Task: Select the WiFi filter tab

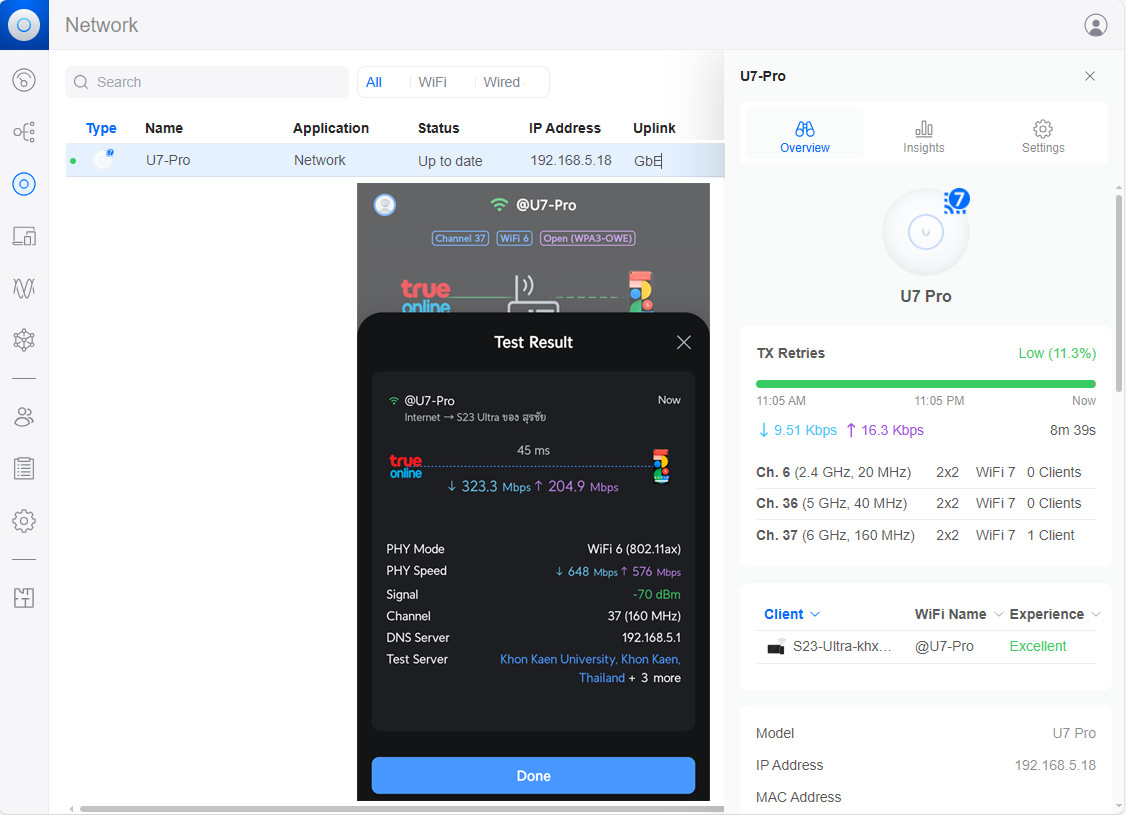Action: click(433, 82)
